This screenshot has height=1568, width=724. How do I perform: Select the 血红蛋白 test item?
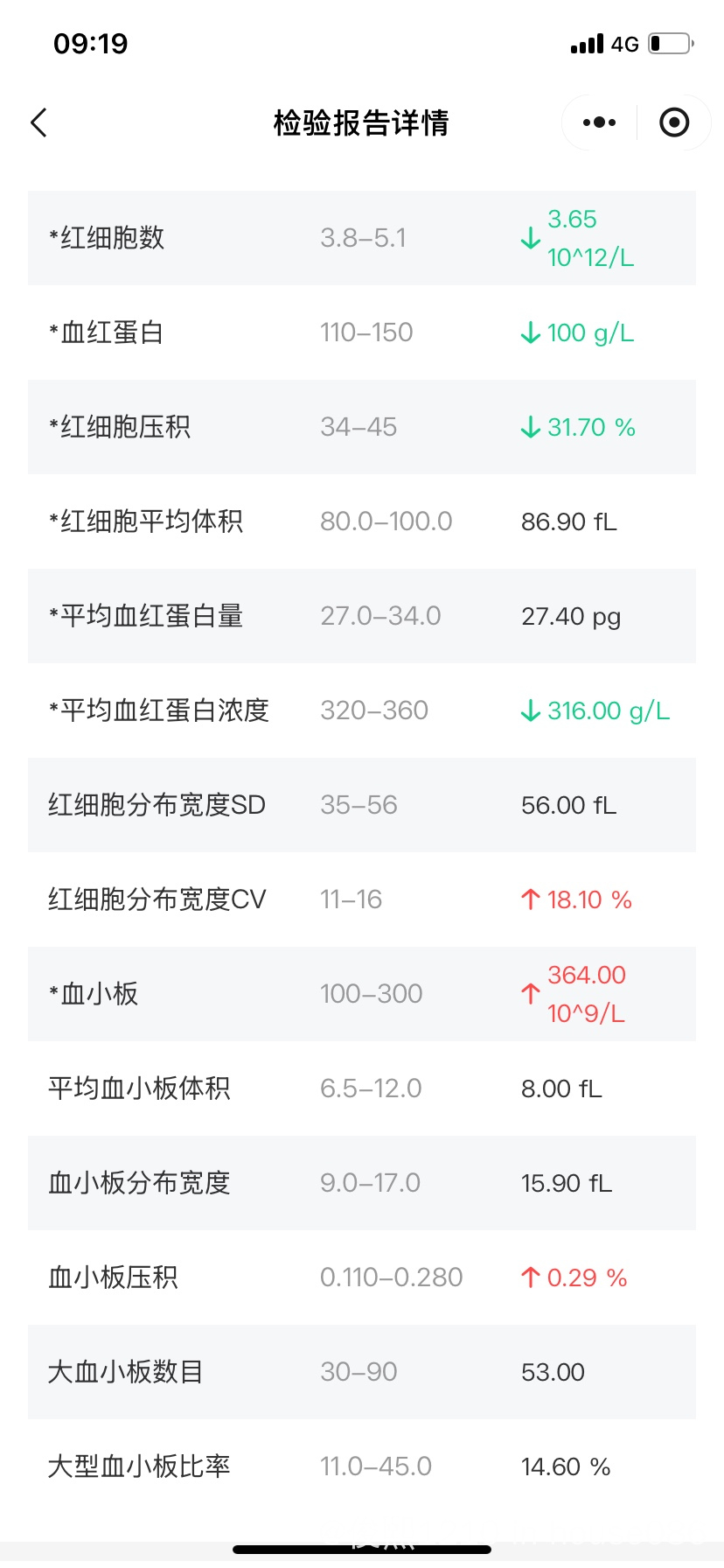(x=107, y=332)
